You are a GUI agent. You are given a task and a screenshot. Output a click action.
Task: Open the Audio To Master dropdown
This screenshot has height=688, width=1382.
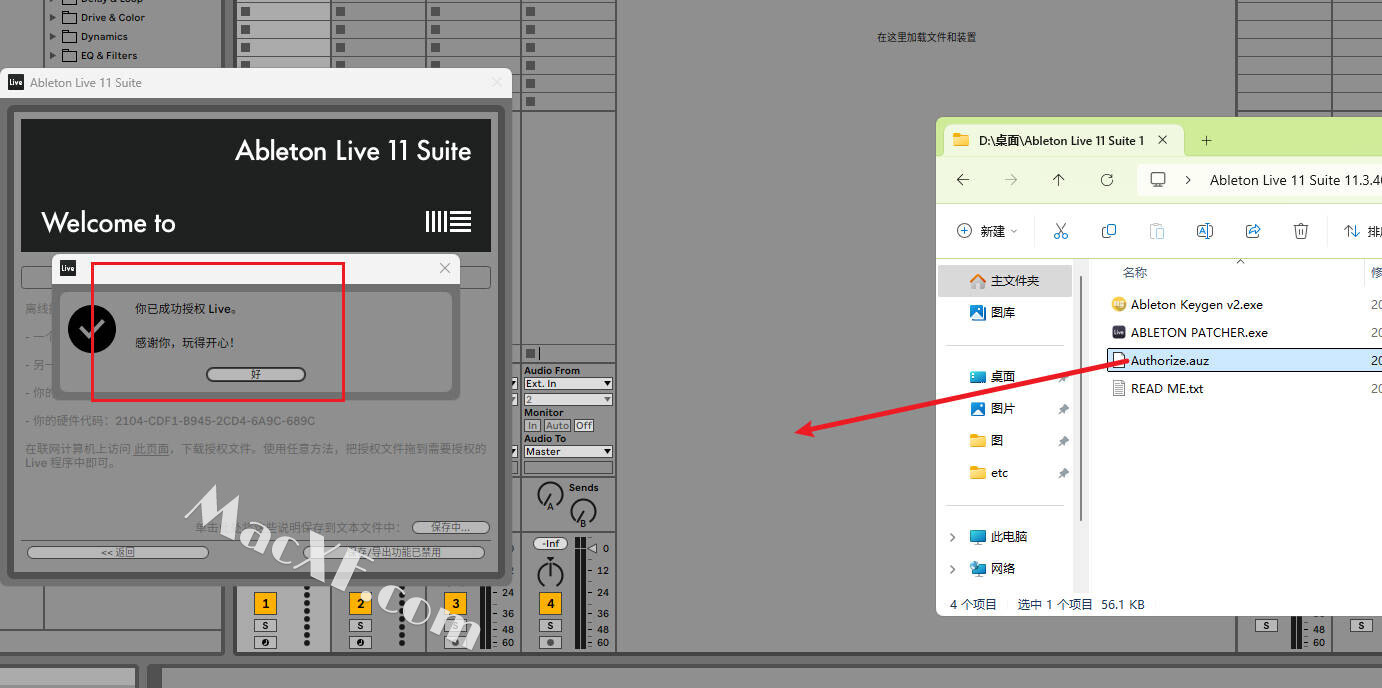pyautogui.click(x=568, y=451)
